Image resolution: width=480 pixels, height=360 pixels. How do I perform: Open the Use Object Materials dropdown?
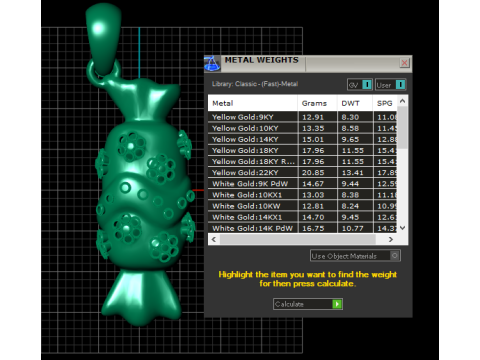coord(355,256)
